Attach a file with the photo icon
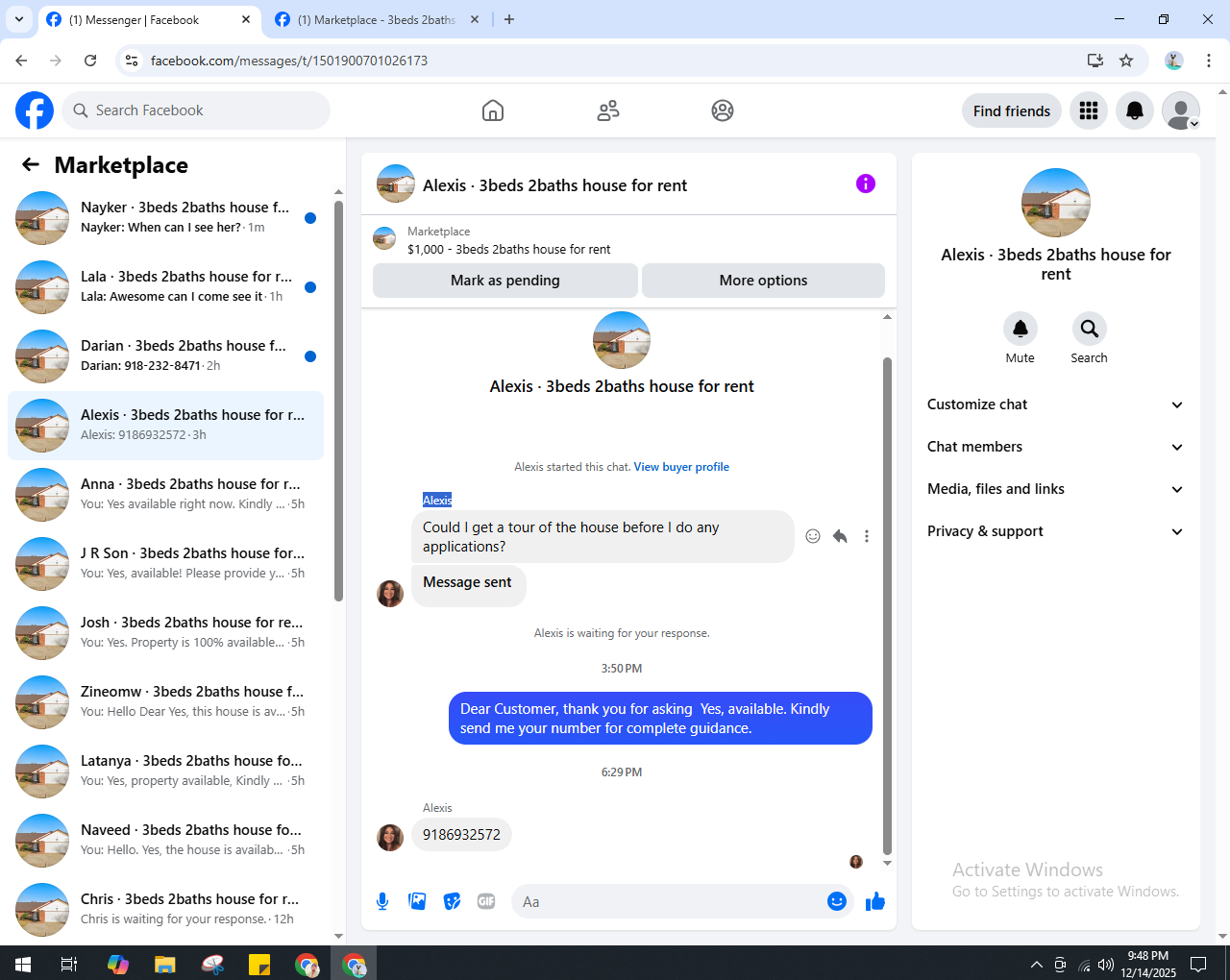 [417, 901]
